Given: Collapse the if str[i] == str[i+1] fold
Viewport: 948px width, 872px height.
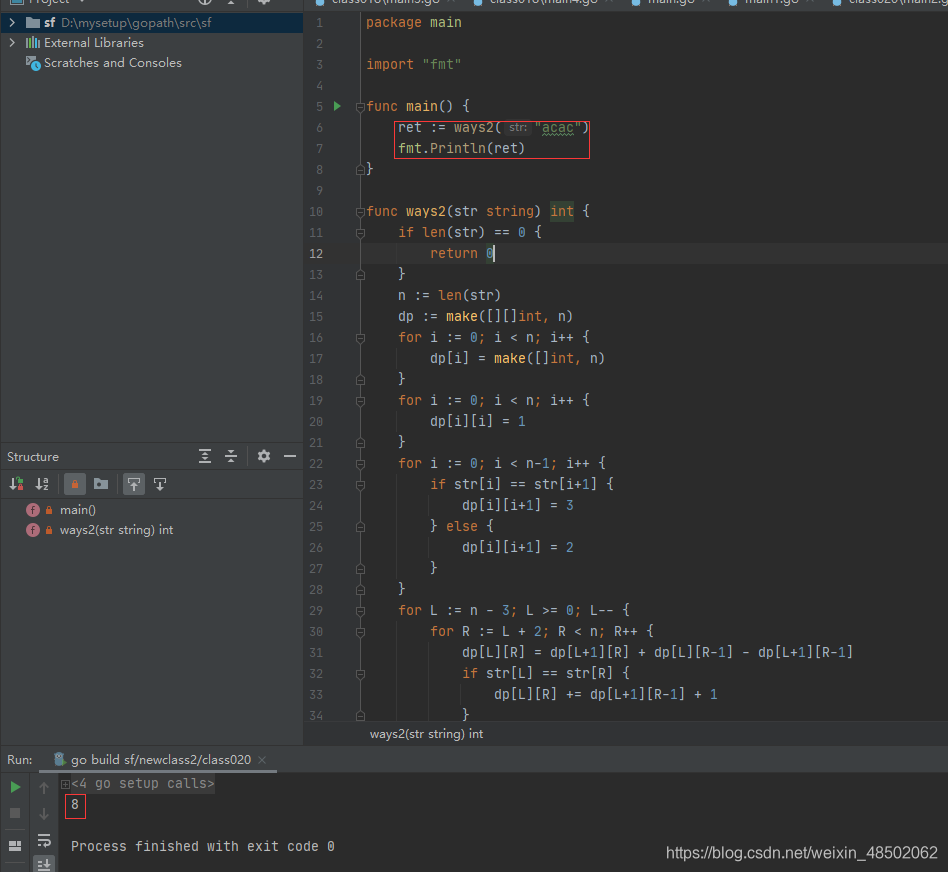Looking at the screenshot, I should click(x=360, y=485).
